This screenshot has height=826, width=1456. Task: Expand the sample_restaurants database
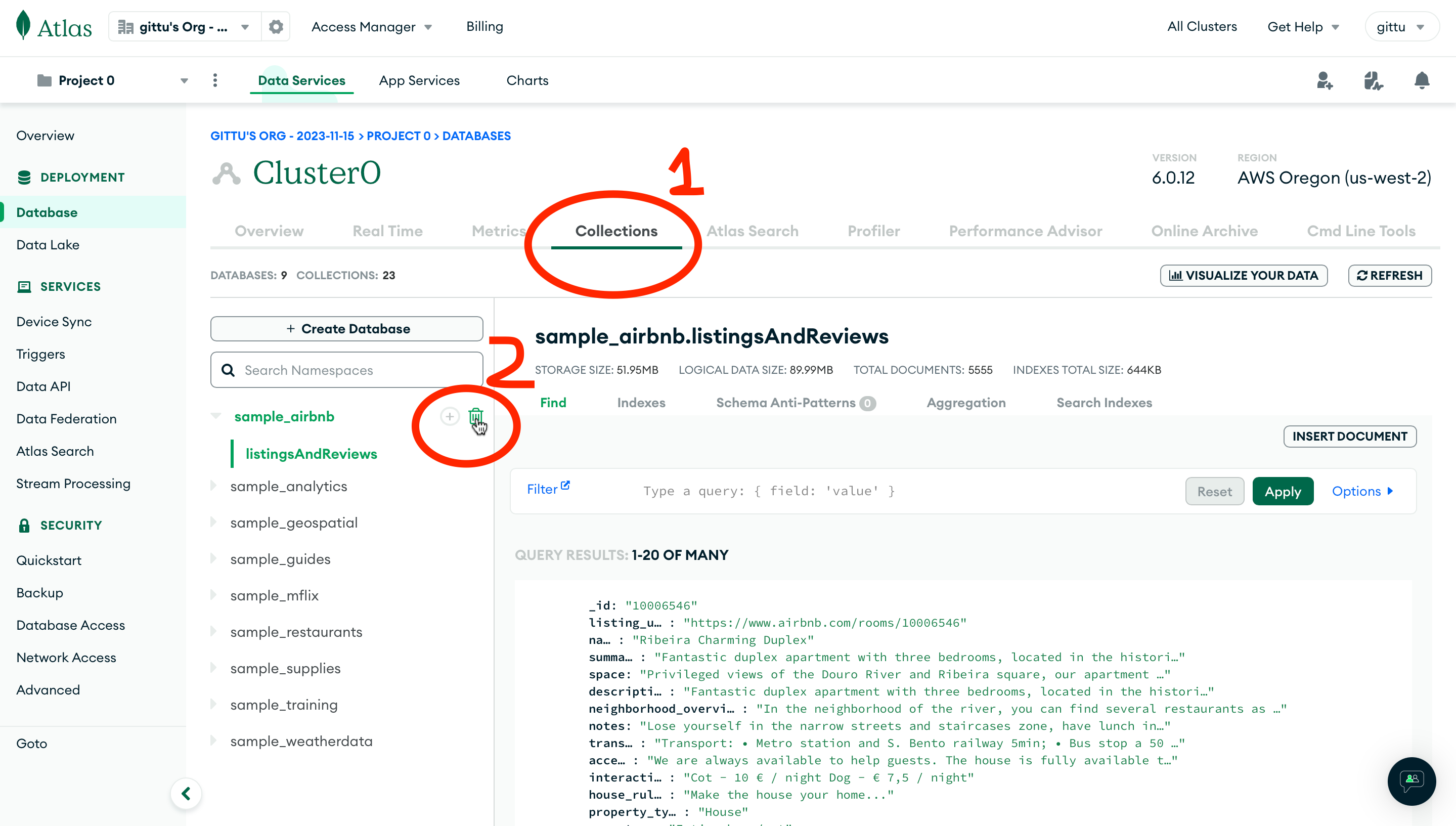(x=214, y=631)
